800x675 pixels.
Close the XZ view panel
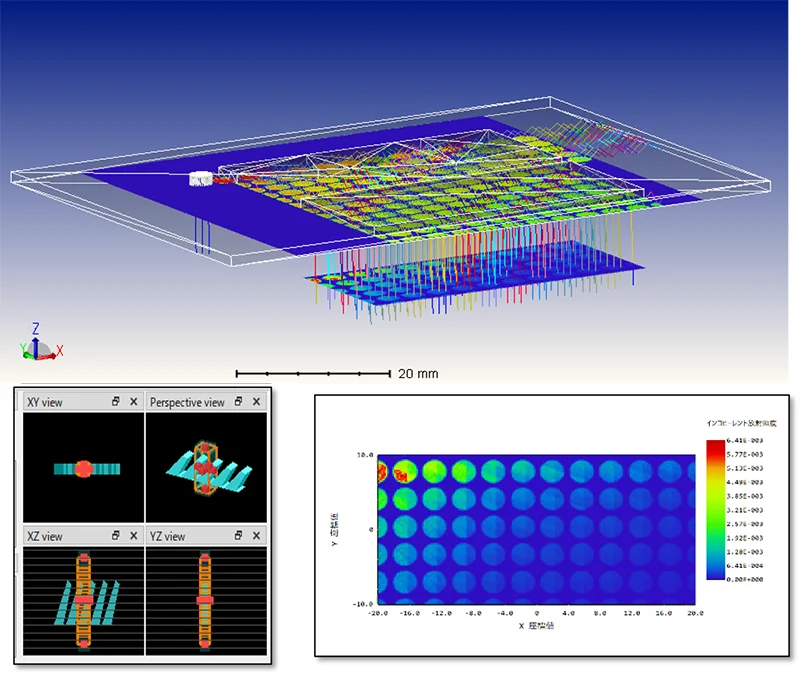point(134,536)
